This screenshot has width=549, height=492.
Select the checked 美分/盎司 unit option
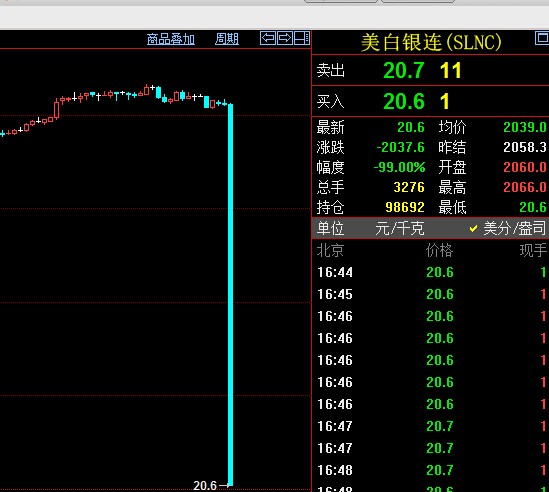[x=508, y=228]
